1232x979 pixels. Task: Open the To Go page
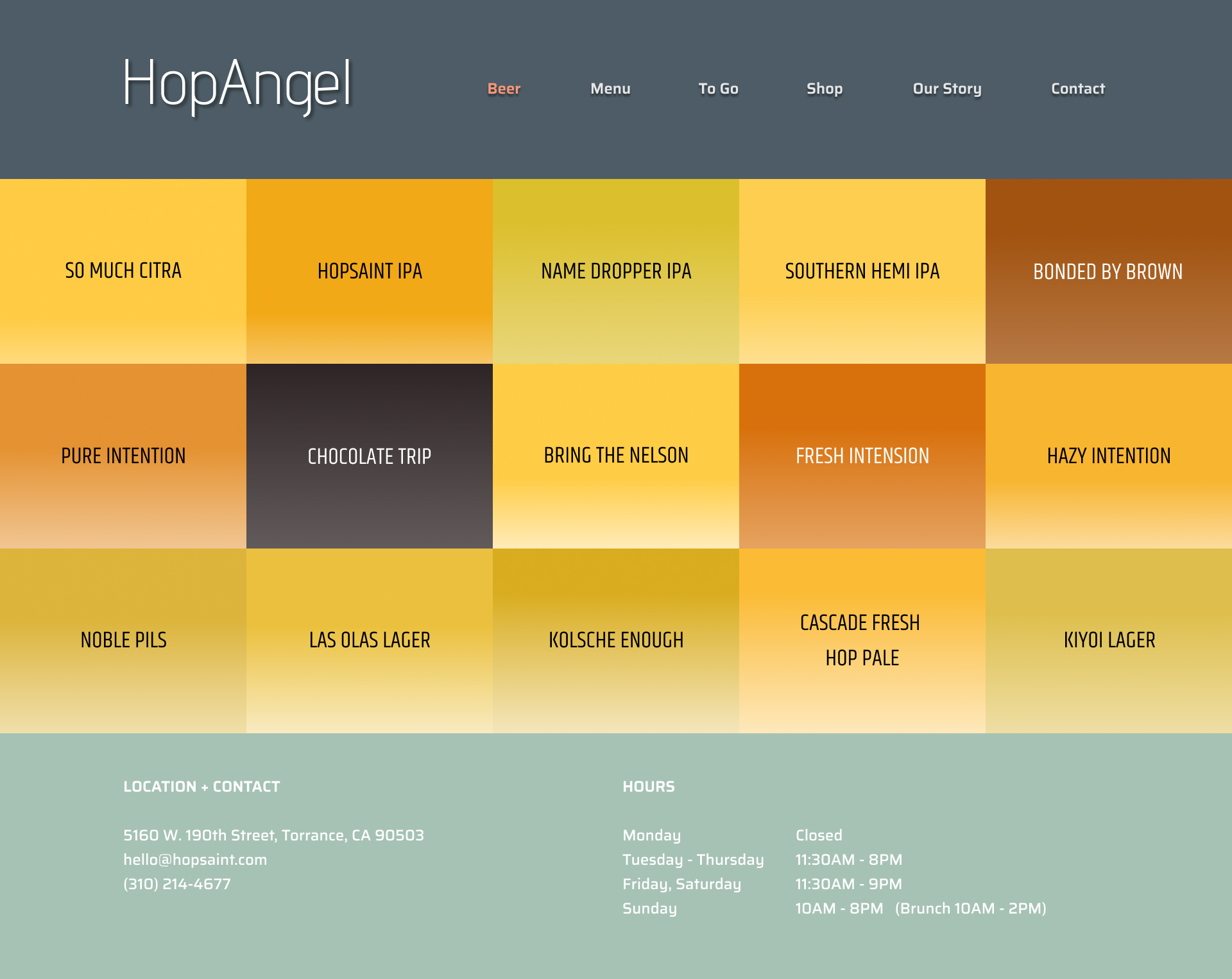[718, 89]
